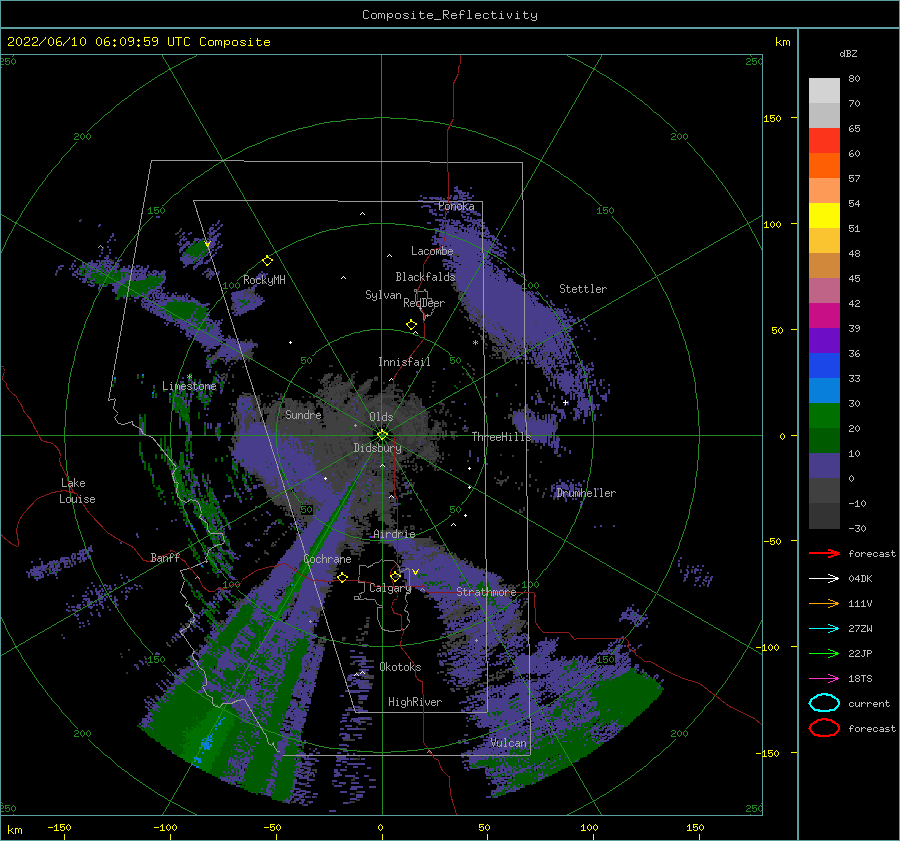Click the RedDeer city label
This screenshot has height=841, width=900.
tap(424, 303)
